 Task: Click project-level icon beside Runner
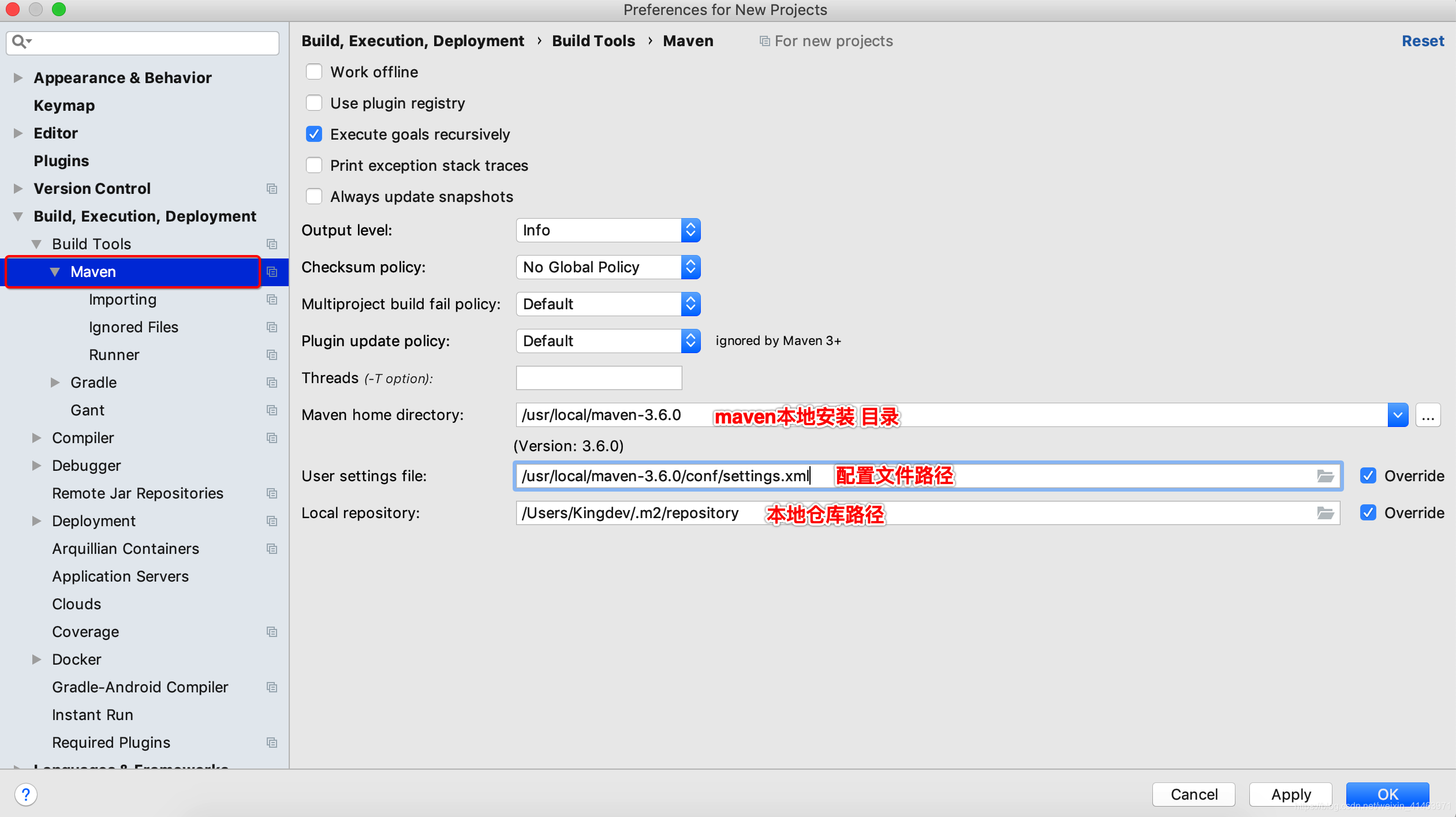(x=272, y=355)
